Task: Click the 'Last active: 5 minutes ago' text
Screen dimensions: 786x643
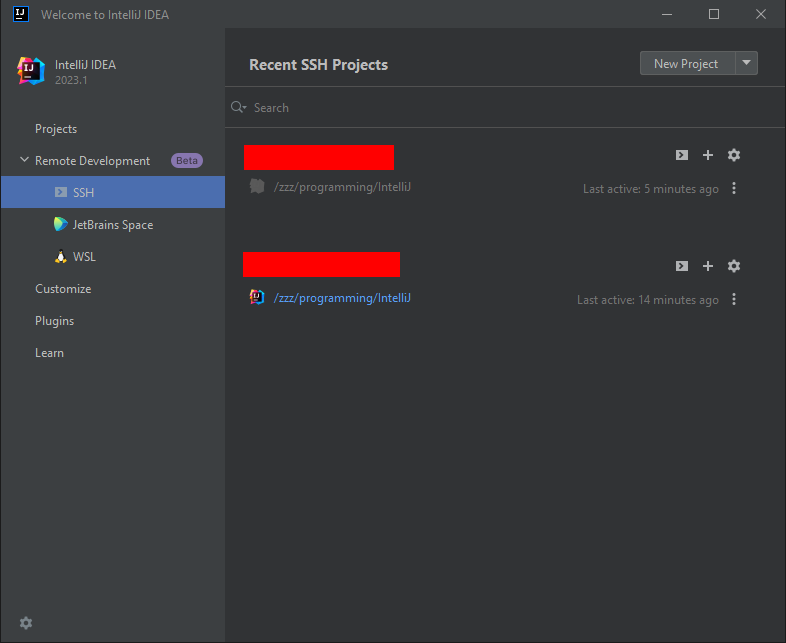Action: (x=651, y=189)
